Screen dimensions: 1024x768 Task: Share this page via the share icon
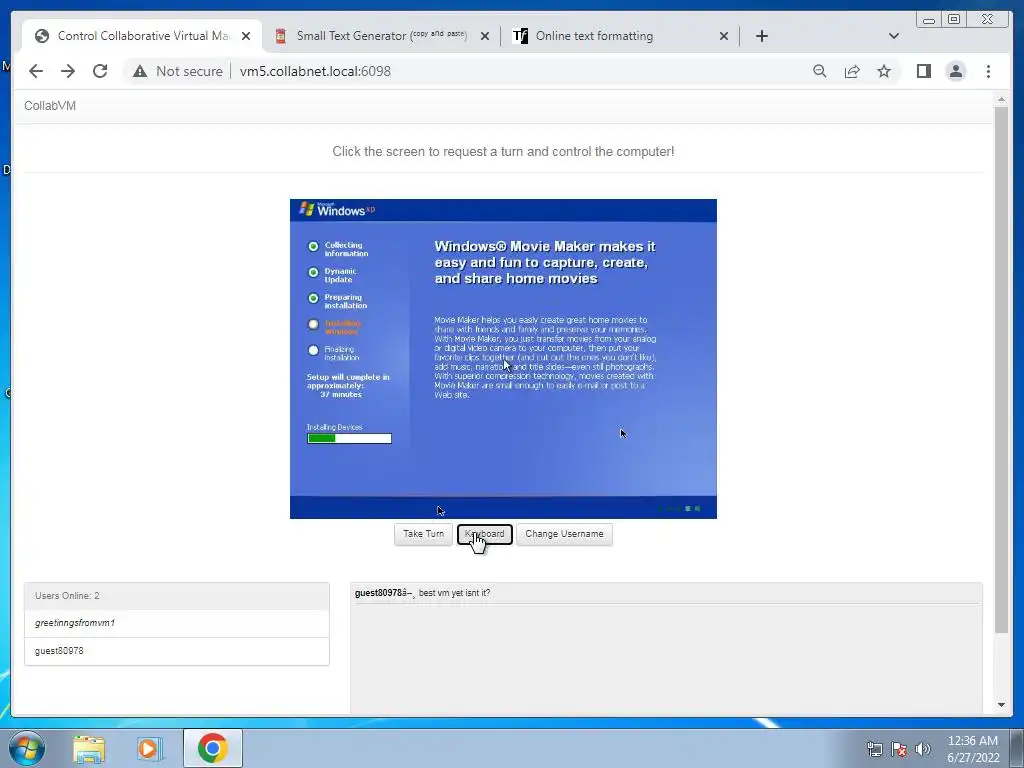tap(852, 71)
